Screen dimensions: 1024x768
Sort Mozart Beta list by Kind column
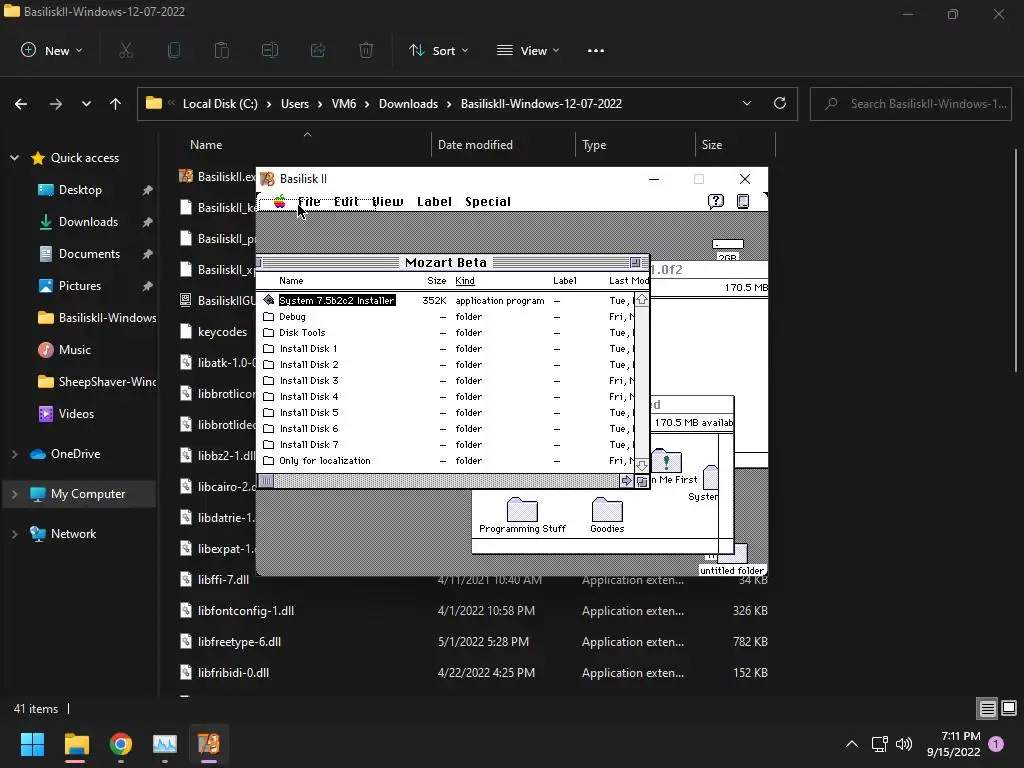465,281
